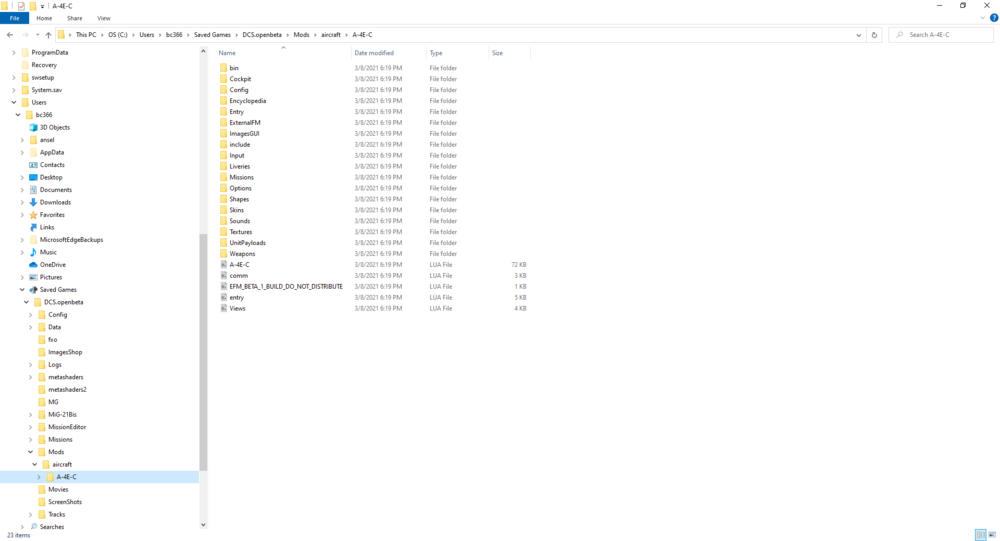Open recent locations dropdown arrow
The image size is (1000, 541).
37,35
